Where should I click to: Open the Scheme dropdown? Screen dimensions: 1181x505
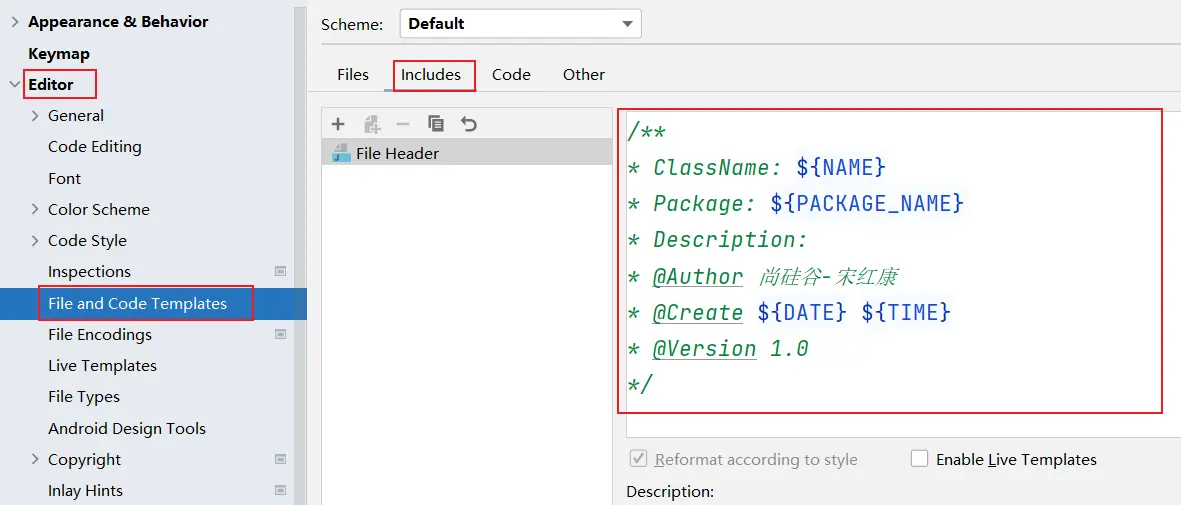520,24
